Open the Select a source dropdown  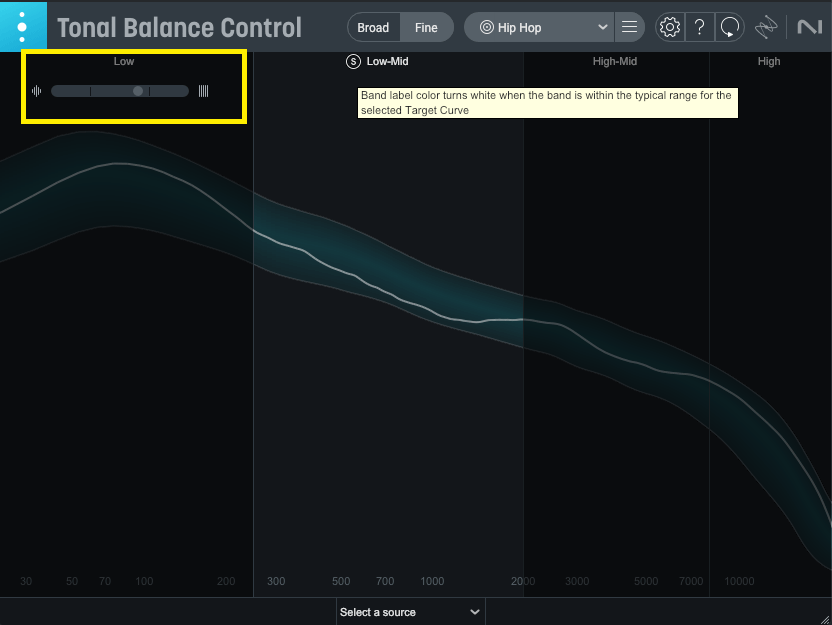tap(411, 612)
